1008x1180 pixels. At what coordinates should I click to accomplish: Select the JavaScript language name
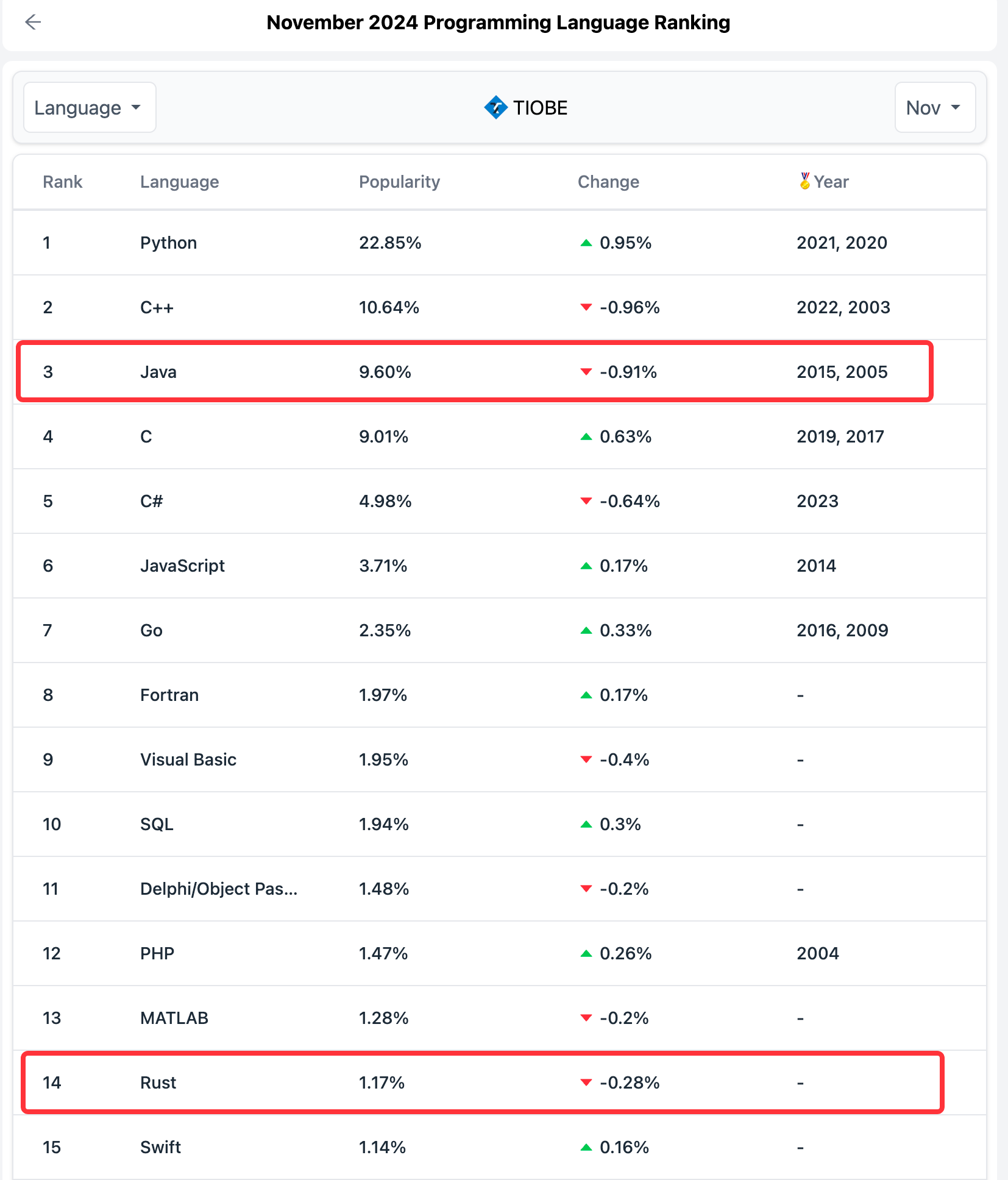coord(182,566)
